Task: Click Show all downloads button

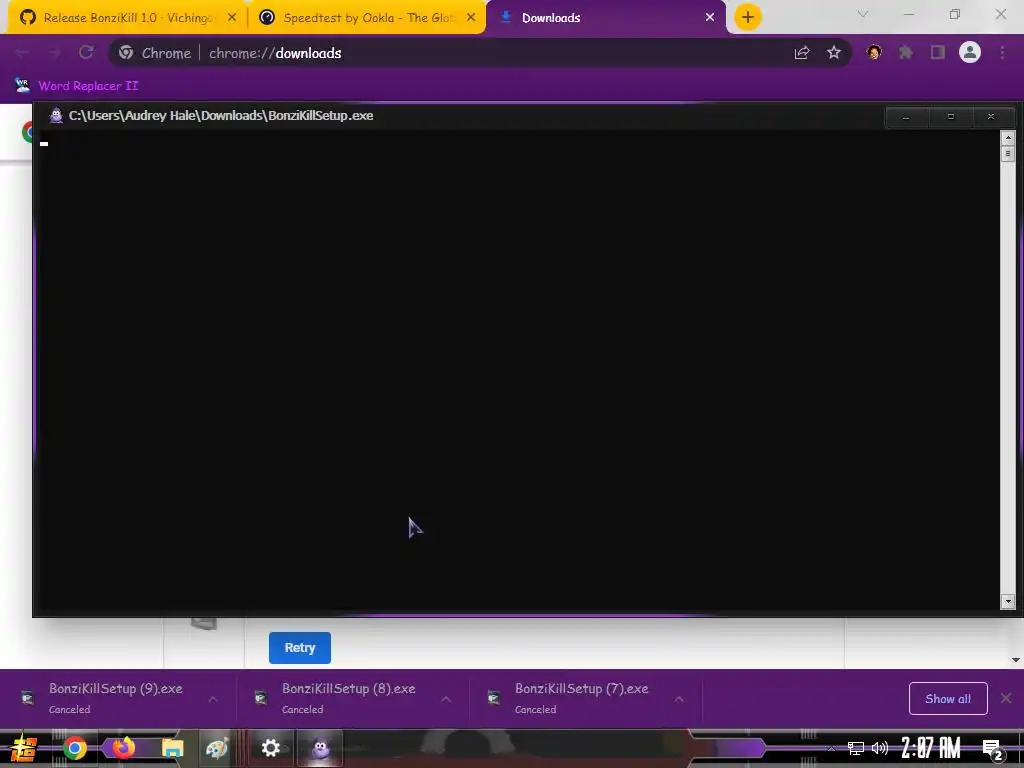Action: (x=948, y=699)
